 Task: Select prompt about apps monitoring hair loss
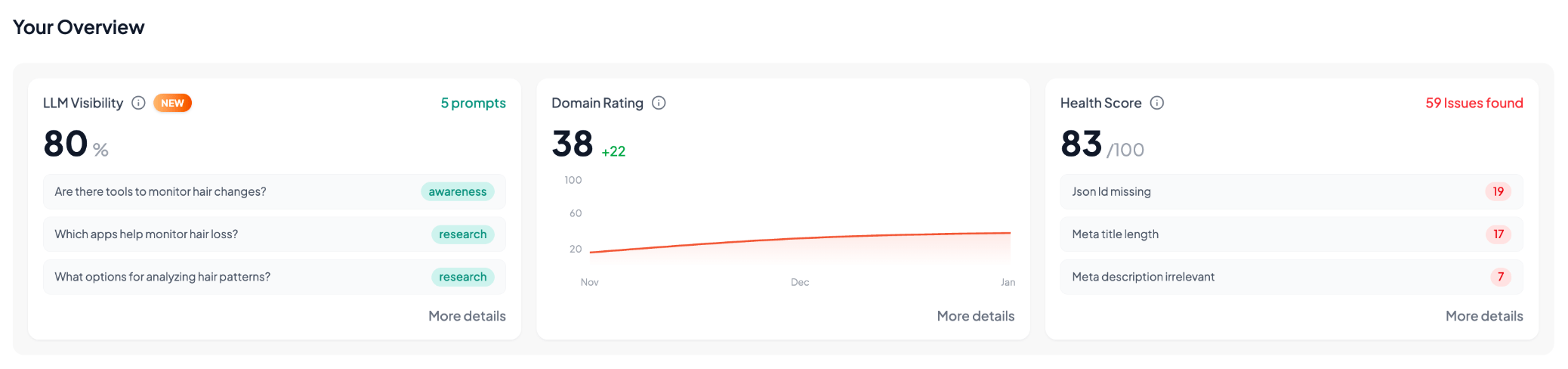[x=146, y=234]
